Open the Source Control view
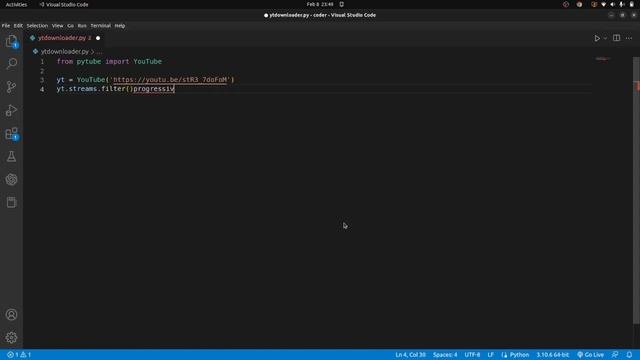Screen dimensions: 640x360 (11, 87)
